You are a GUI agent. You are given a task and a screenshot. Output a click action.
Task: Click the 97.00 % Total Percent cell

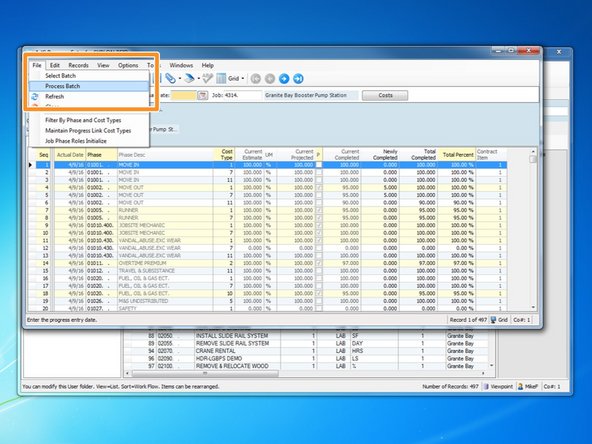(x=456, y=263)
